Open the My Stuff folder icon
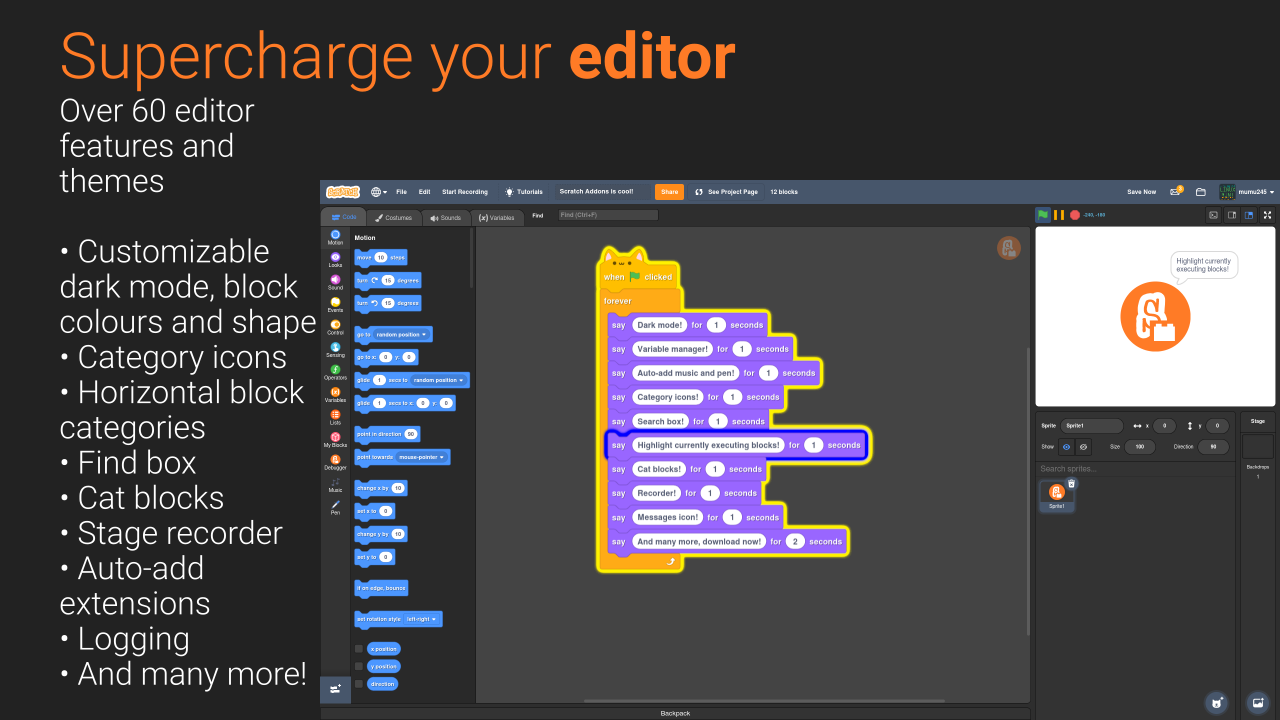 (1201, 192)
